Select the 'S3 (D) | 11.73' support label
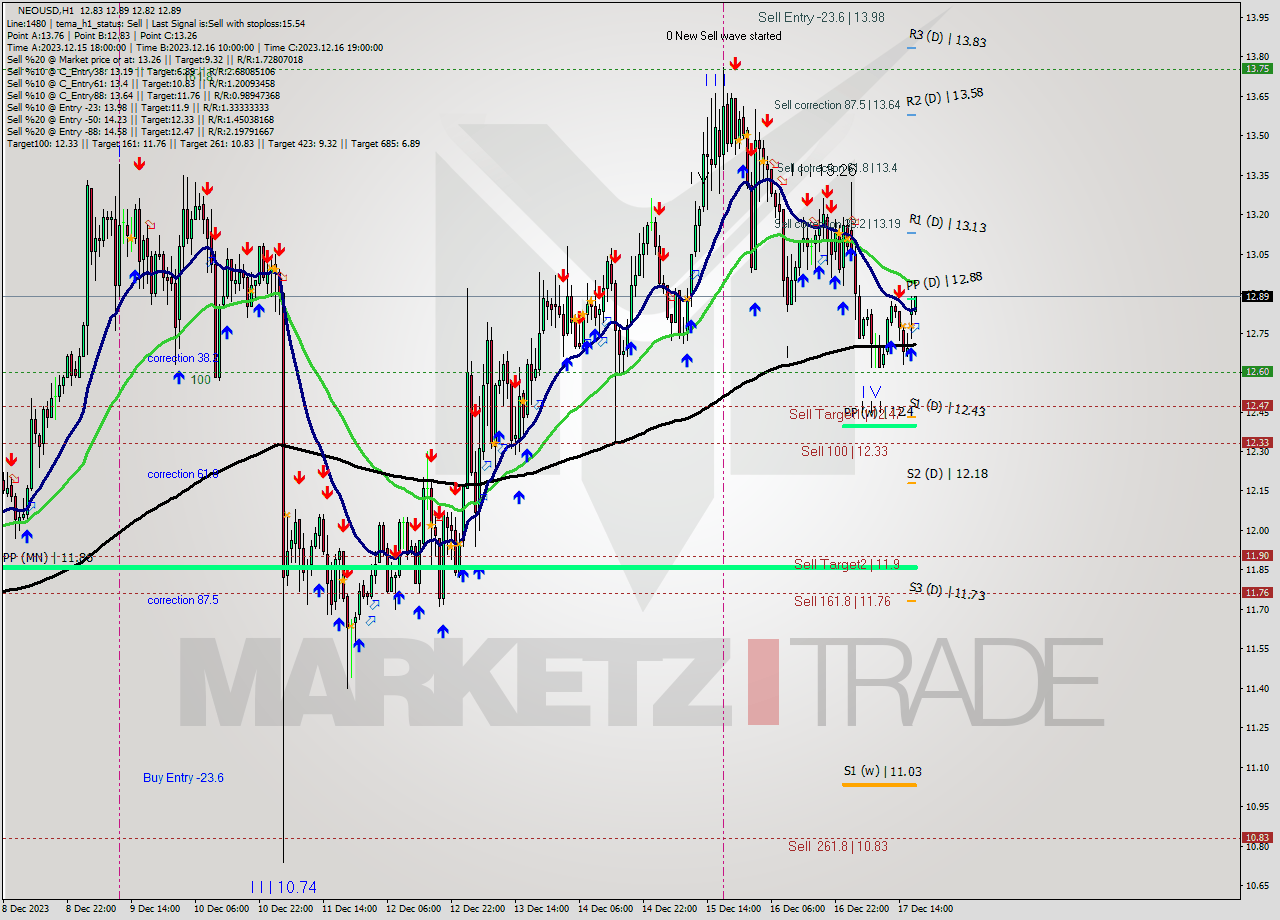 (947, 591)
